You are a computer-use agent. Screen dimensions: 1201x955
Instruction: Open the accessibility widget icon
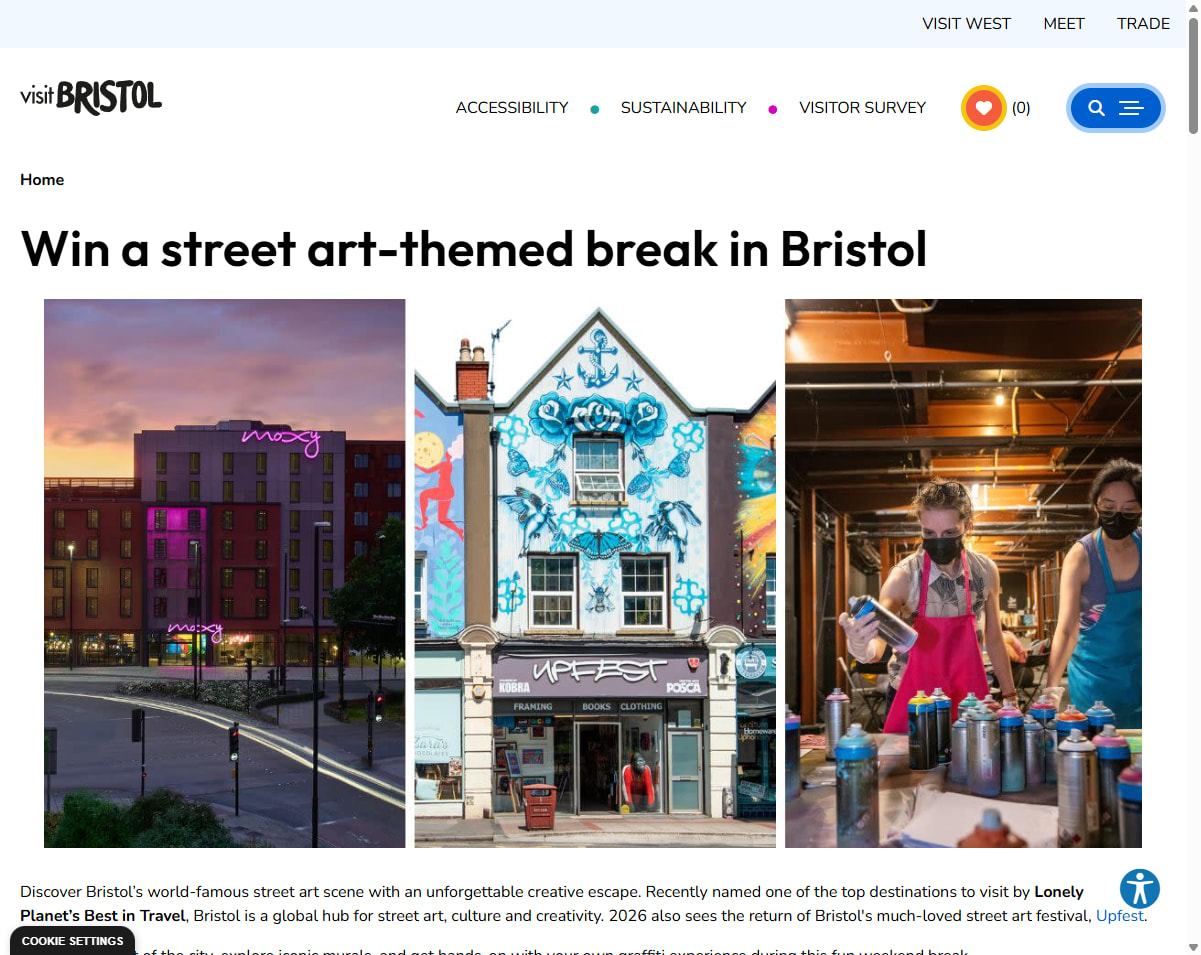[1140, 888]
